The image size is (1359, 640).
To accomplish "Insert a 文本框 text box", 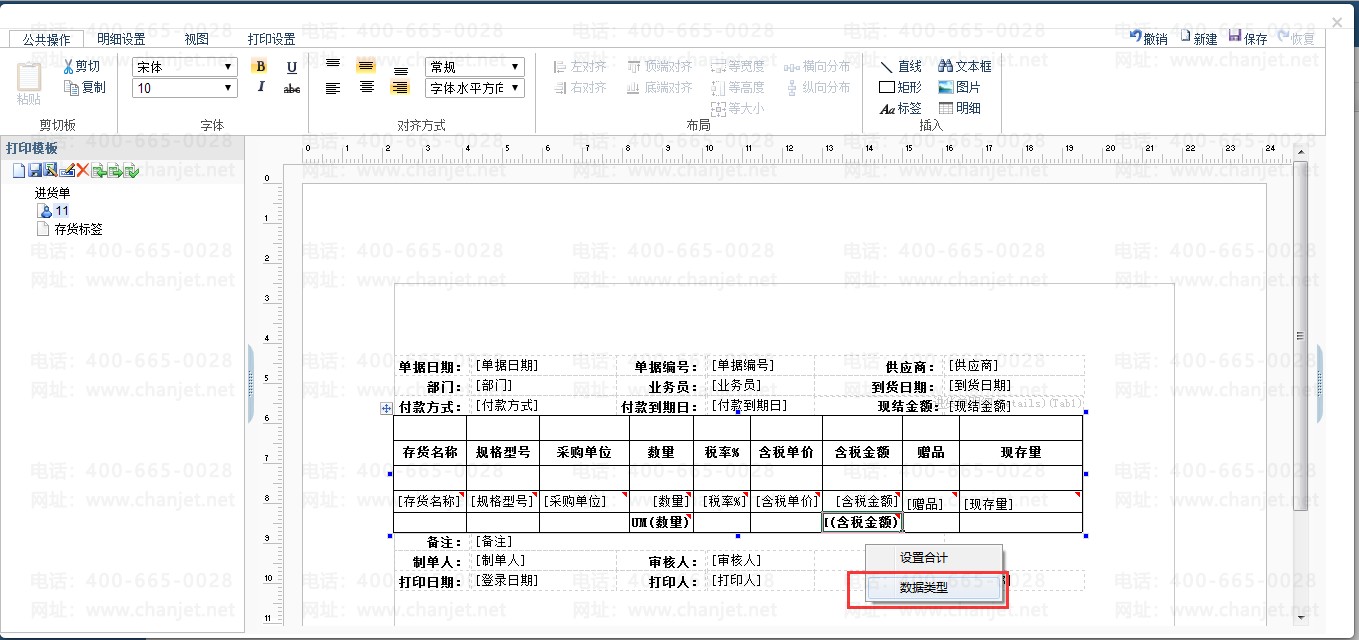I will pos(964,66).
